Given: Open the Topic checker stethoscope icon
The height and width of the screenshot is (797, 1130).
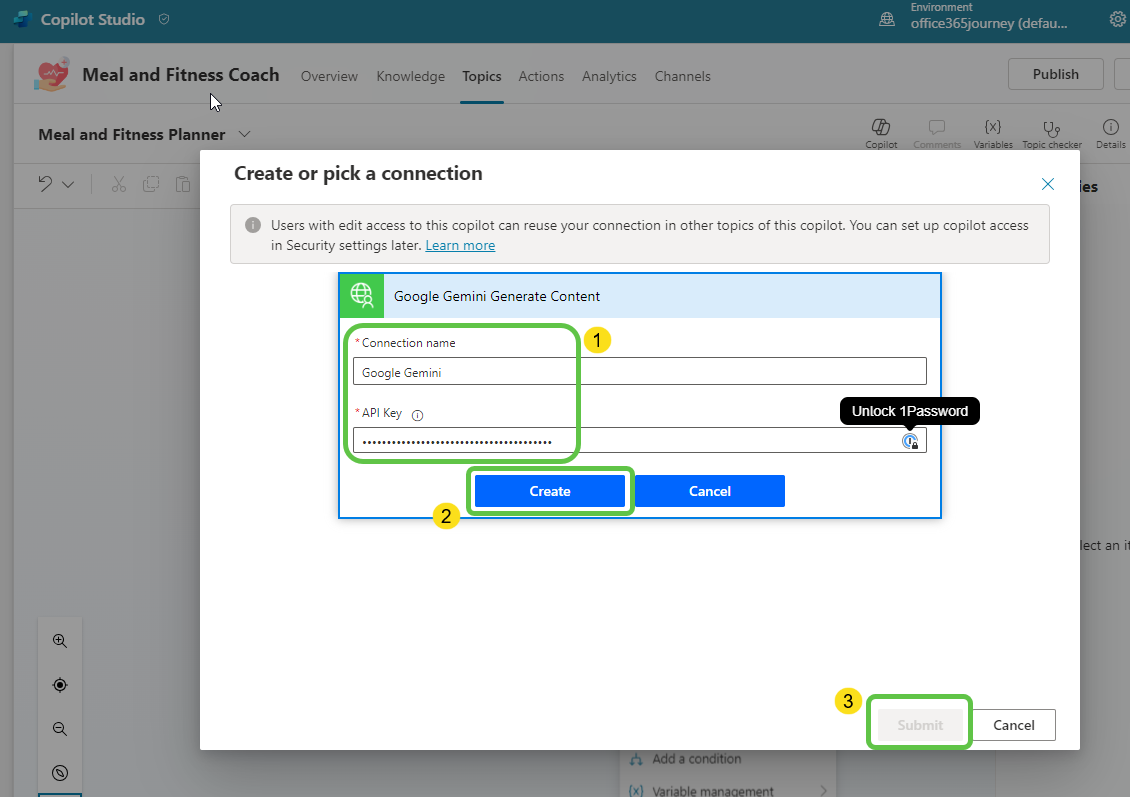Looking at the screenshot, I should click(x=1051, y=128).
